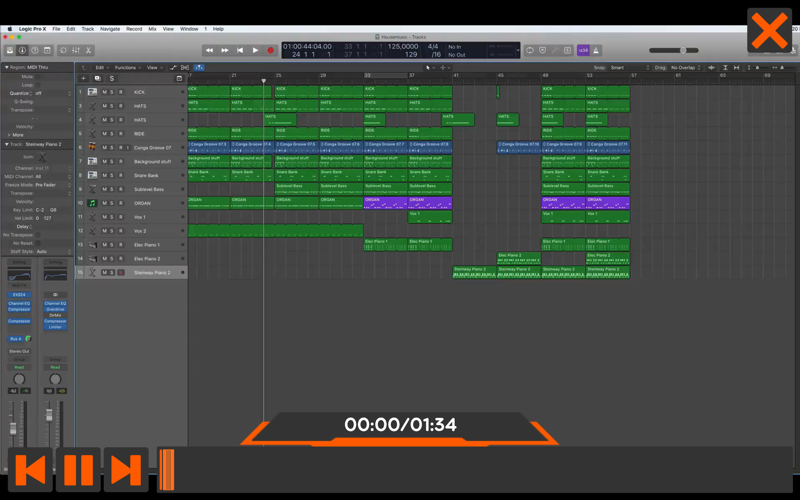The image size is (800, 500).
Task: Open the Edit dropdown in Tracks area
Action: click(x=101, y=67)
